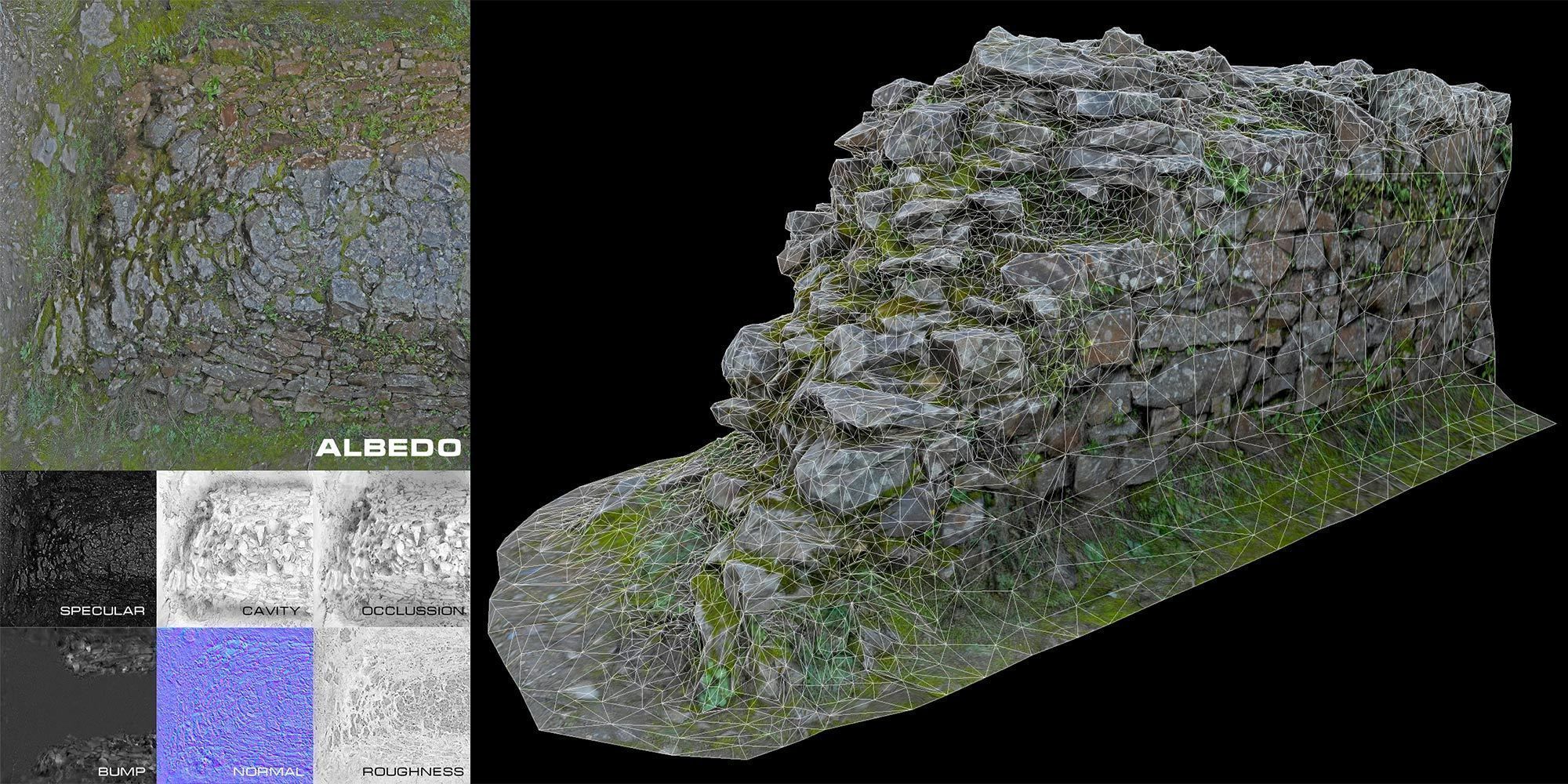Screen dimensions: 1568x784
Task: Click the ROUGHNESS label text
Action: (x=413, y=771)
